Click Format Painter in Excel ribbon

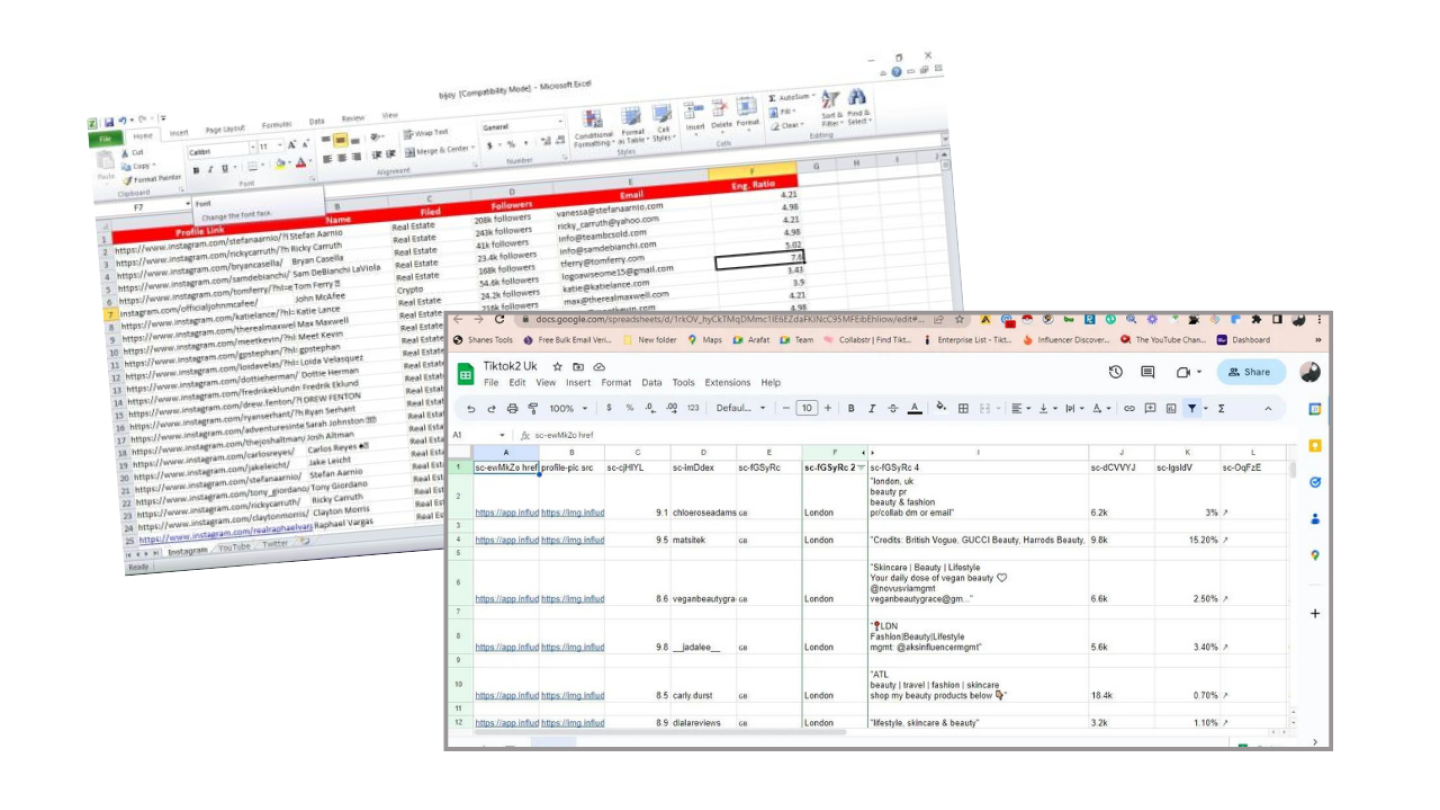point(151,179)
